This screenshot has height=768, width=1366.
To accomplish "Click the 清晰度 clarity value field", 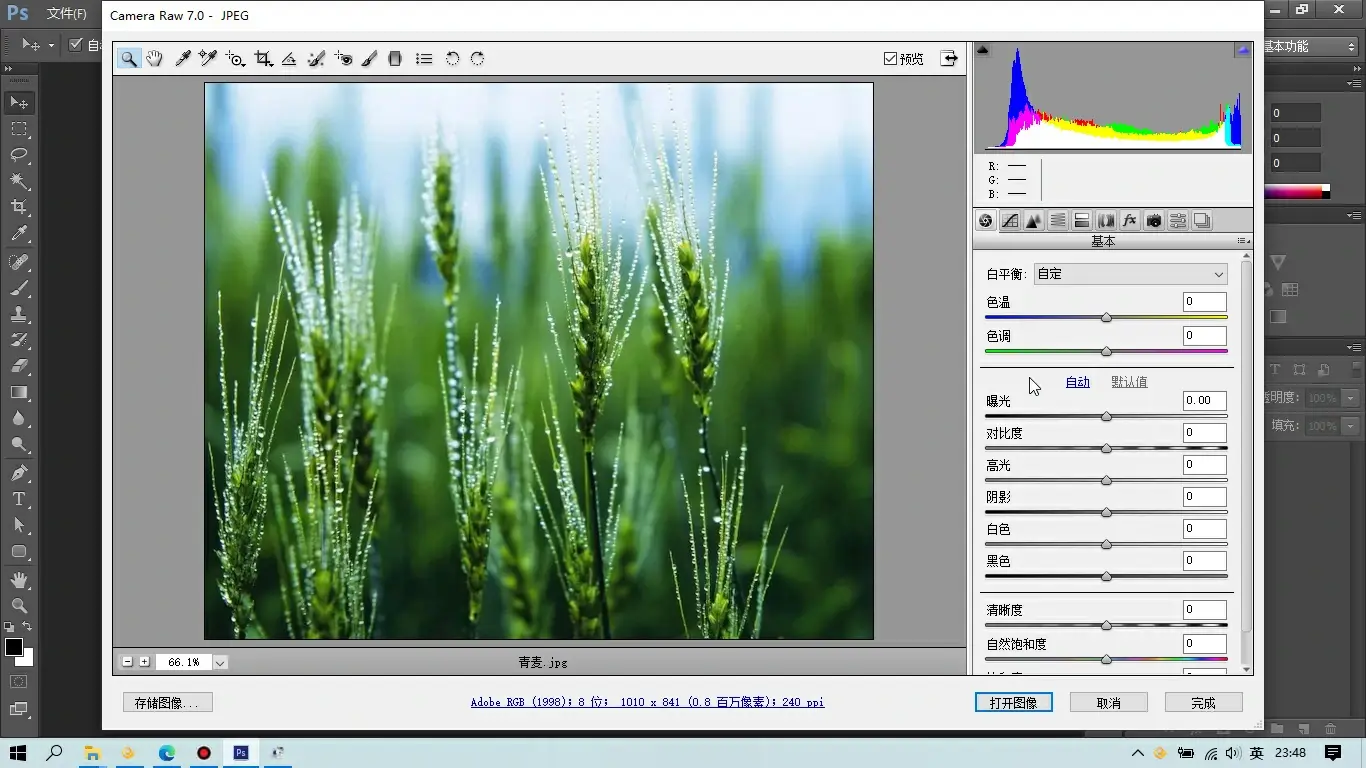I will click(x=1204, y=610).
